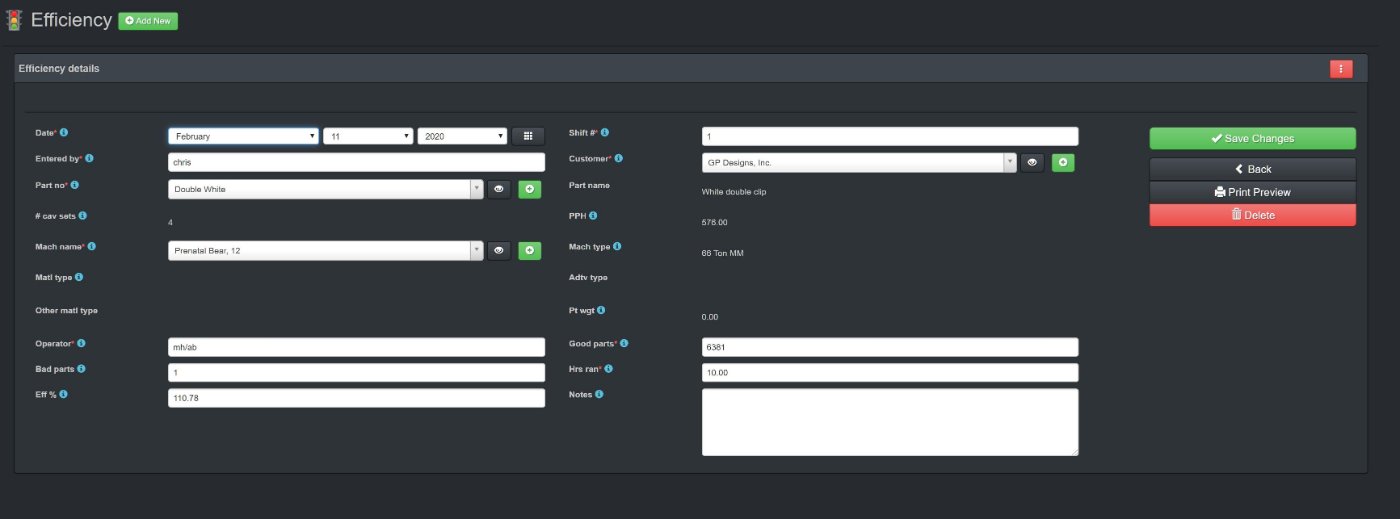Click the Operator info icon

tap(82, 343)
